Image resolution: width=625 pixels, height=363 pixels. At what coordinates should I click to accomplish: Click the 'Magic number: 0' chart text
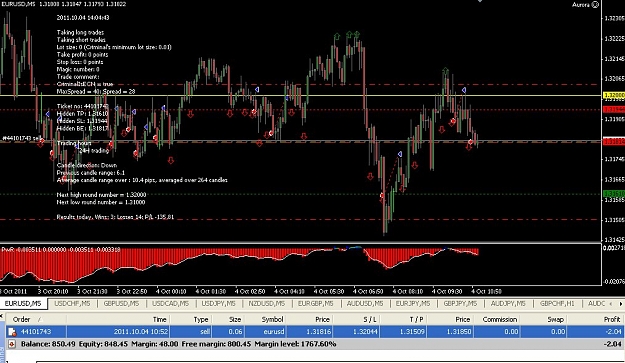(78, 69)
